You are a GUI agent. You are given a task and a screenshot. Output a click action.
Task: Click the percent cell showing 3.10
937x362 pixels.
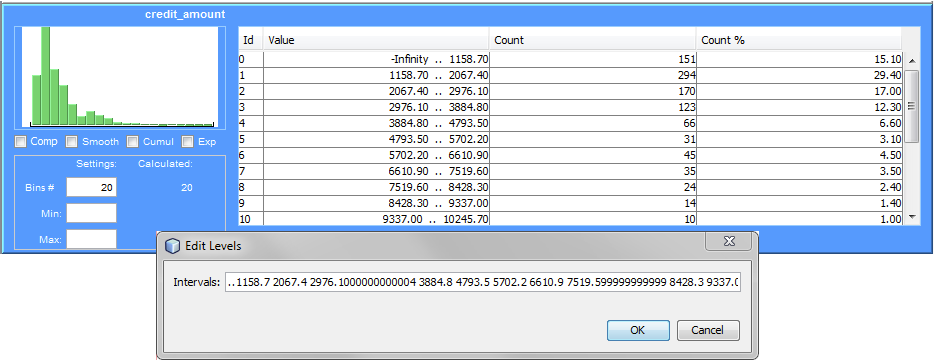tap(799, 139)
